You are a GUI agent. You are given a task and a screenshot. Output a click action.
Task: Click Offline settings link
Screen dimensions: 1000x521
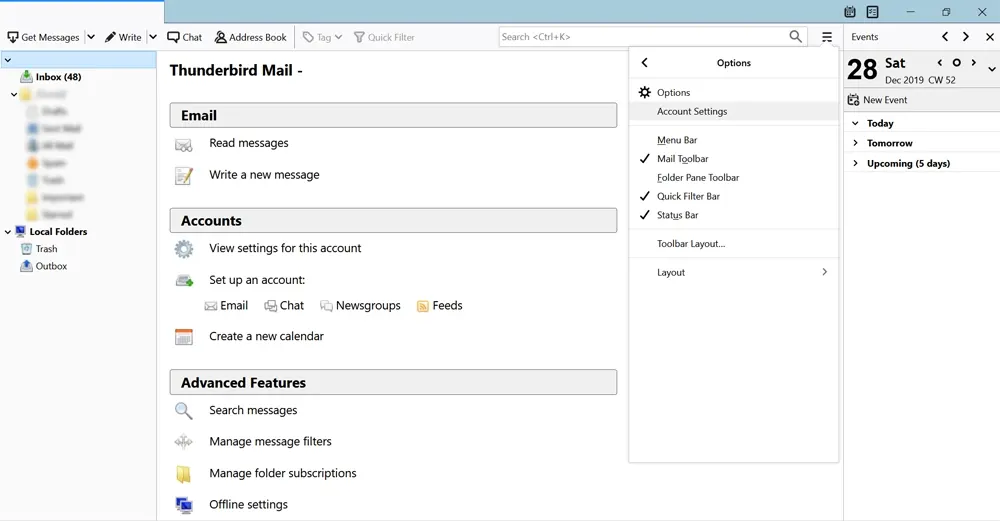[248, 504]
